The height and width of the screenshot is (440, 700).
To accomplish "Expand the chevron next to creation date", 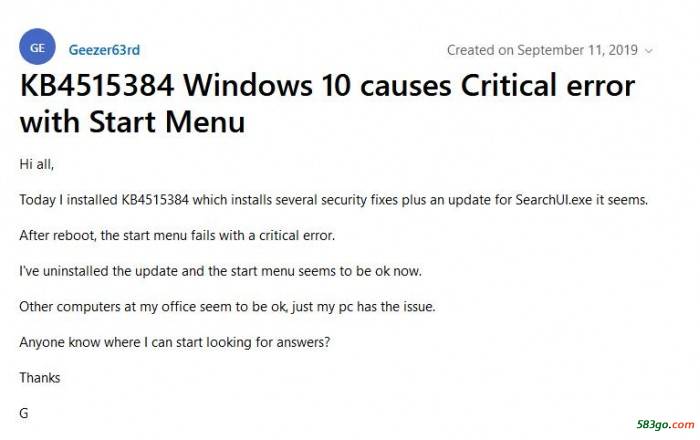I will click(x=649, y=51).
